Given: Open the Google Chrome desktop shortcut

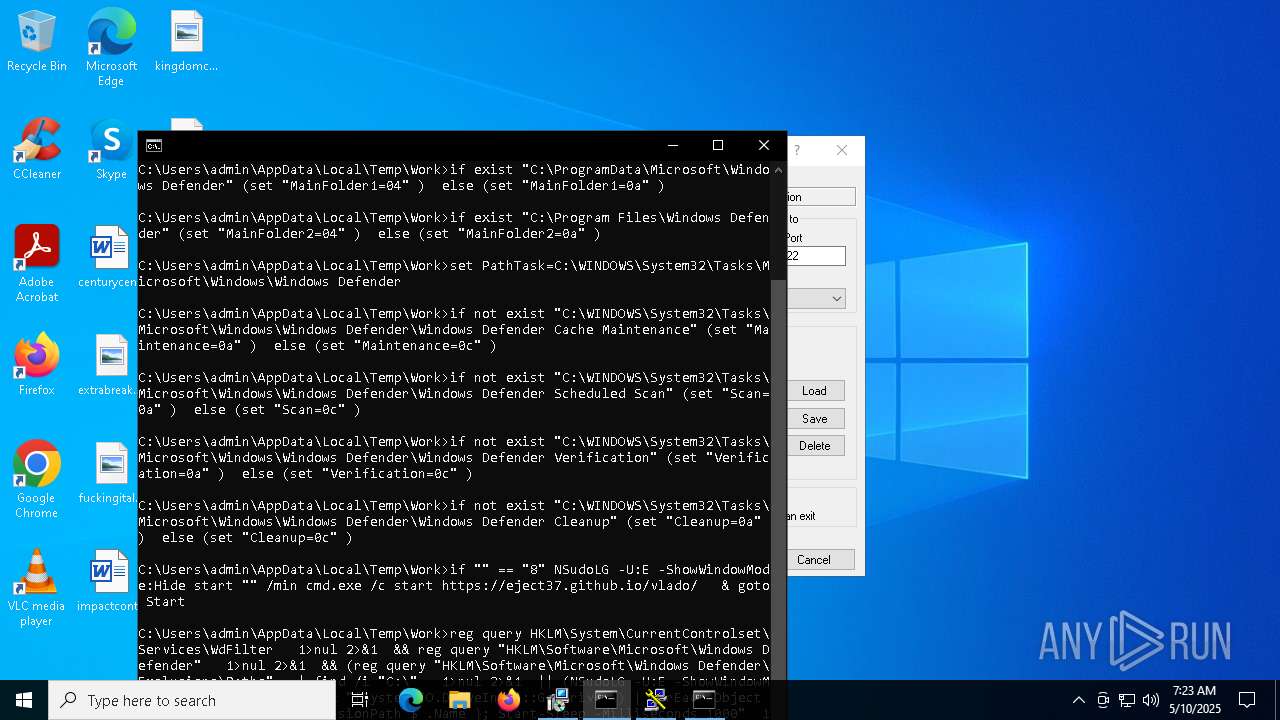Looking at the screenshot, I should pos(37,480).
